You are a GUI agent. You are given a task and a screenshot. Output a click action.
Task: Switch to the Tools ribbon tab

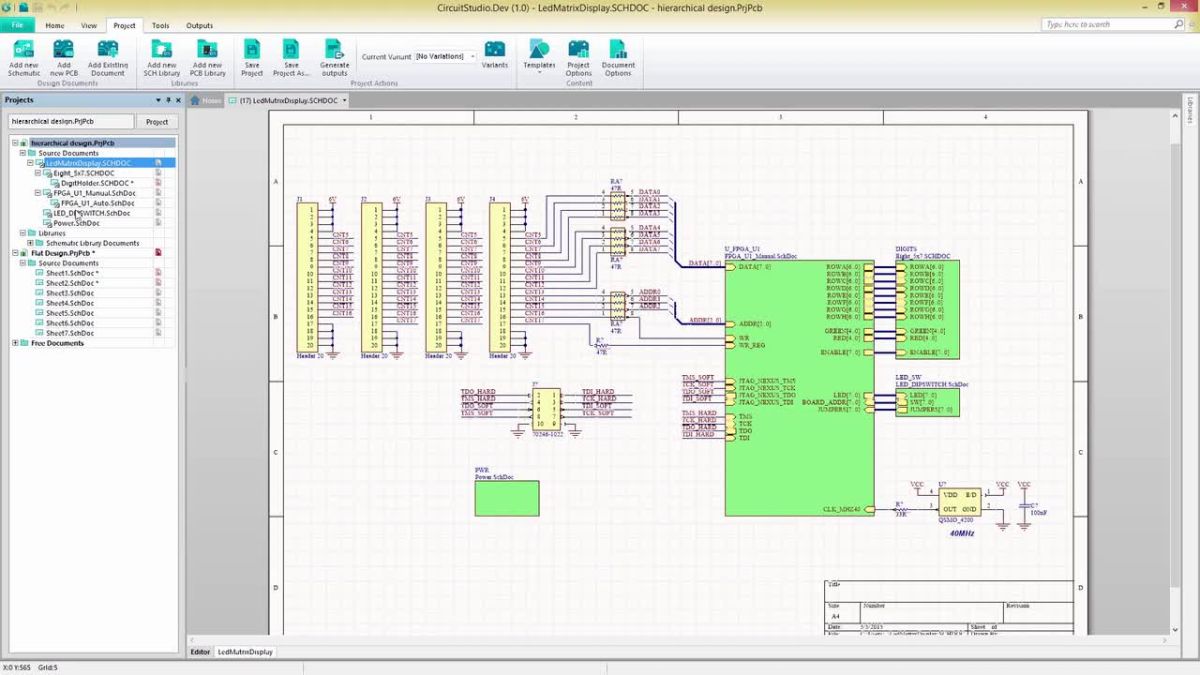pyautogui.click(x=159, y=25)
